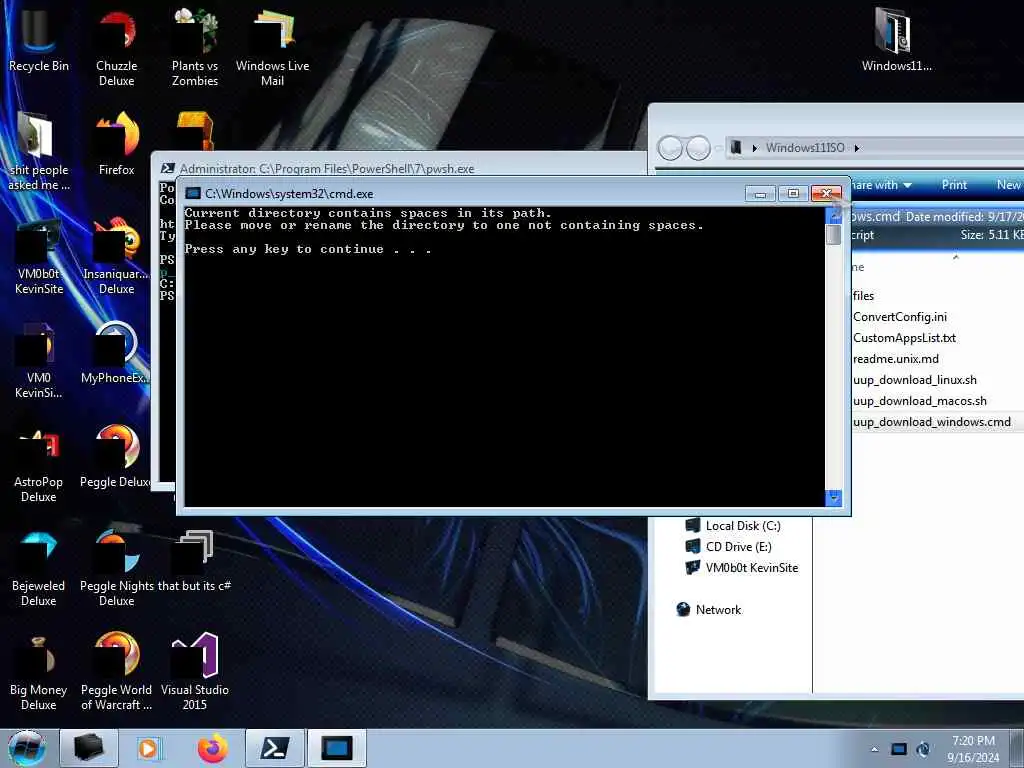The height and width of the screenshot is (768, 1024).
Task: Launch Firefox from the taskbar
Action: (x=213, y=748)
